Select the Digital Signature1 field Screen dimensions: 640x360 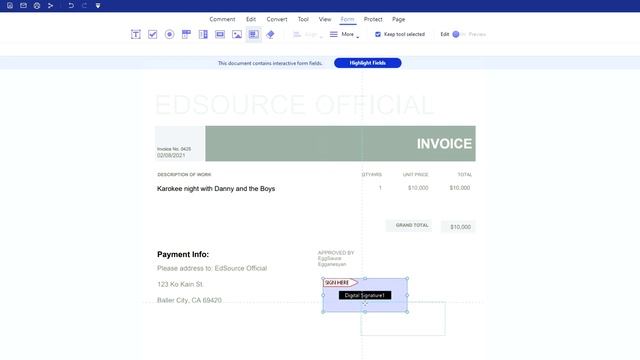pos(365,295)
